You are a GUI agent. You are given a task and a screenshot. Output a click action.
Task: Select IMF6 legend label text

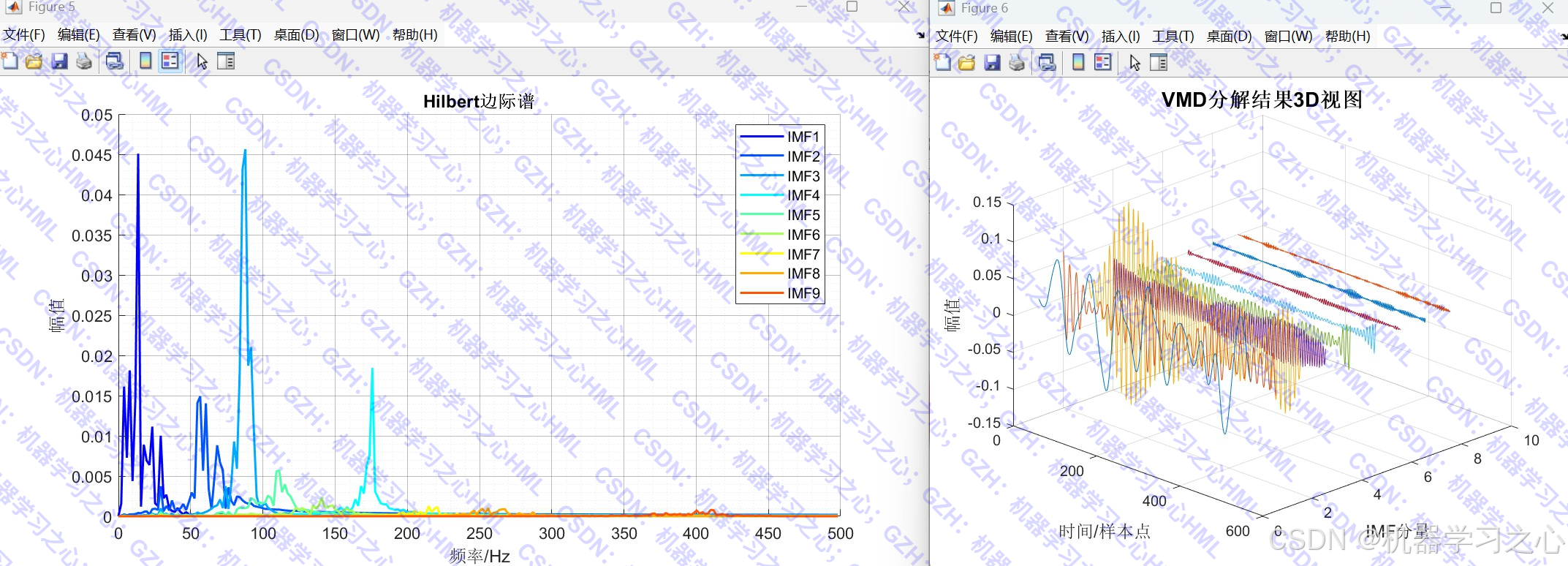(x=803, y=235)
